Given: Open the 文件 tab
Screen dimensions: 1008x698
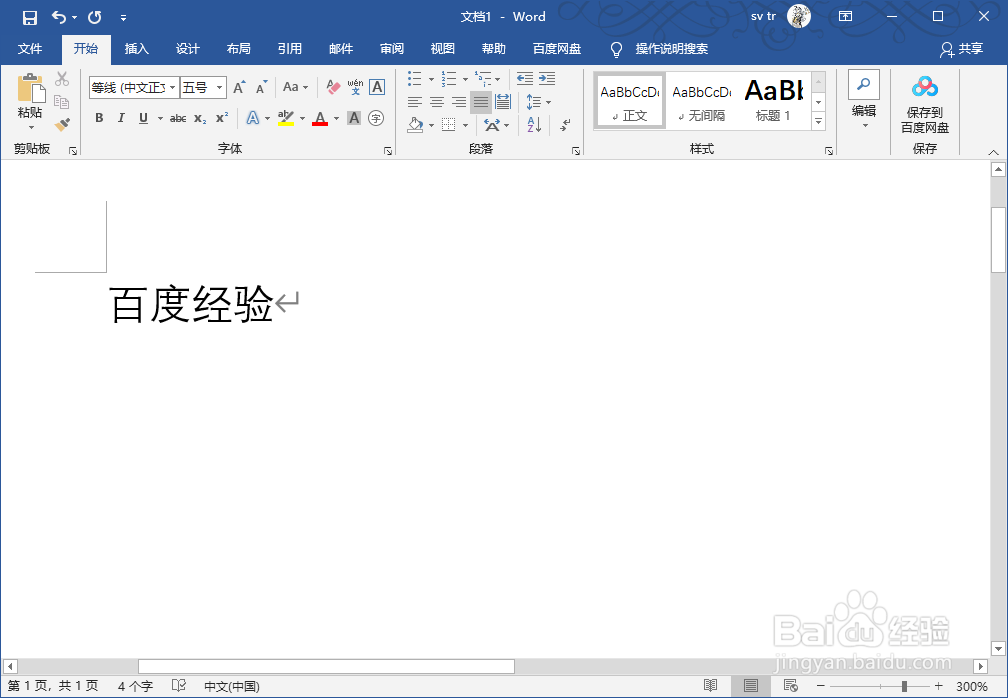Looking at the screenshot, I should [30, 49].
